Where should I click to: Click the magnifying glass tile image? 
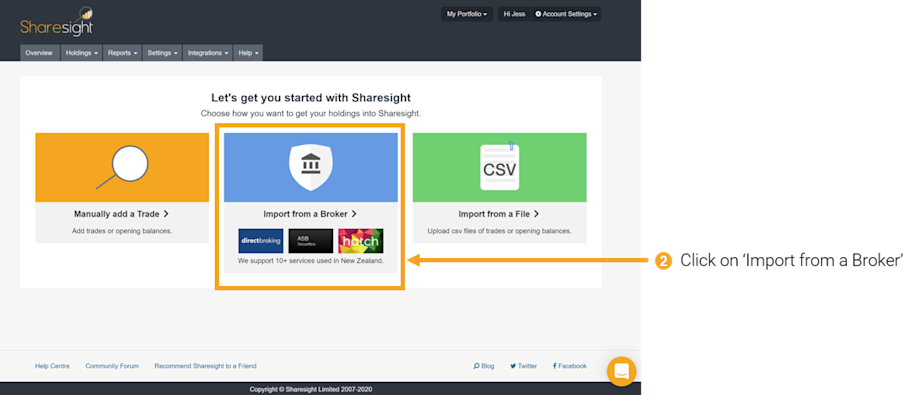(x=122, y=167)
